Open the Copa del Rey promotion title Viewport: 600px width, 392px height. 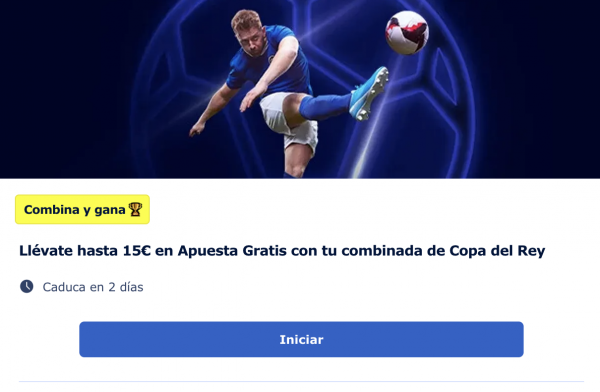(282, 251)
